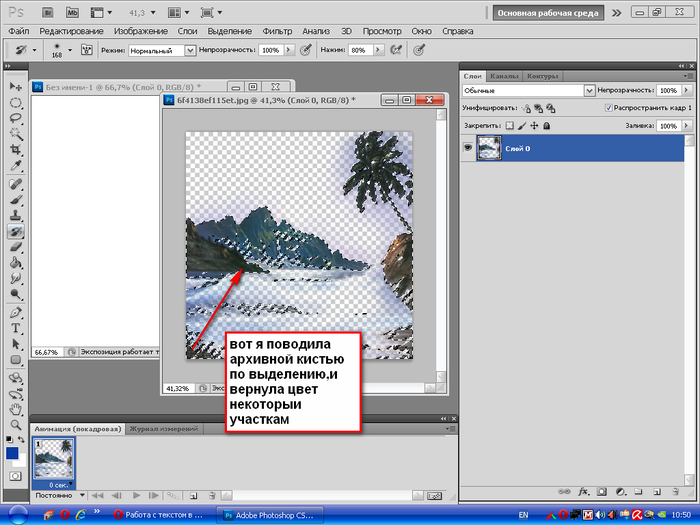
Task: Select animation frame 1 thumbnail
Action: [54, 459]
